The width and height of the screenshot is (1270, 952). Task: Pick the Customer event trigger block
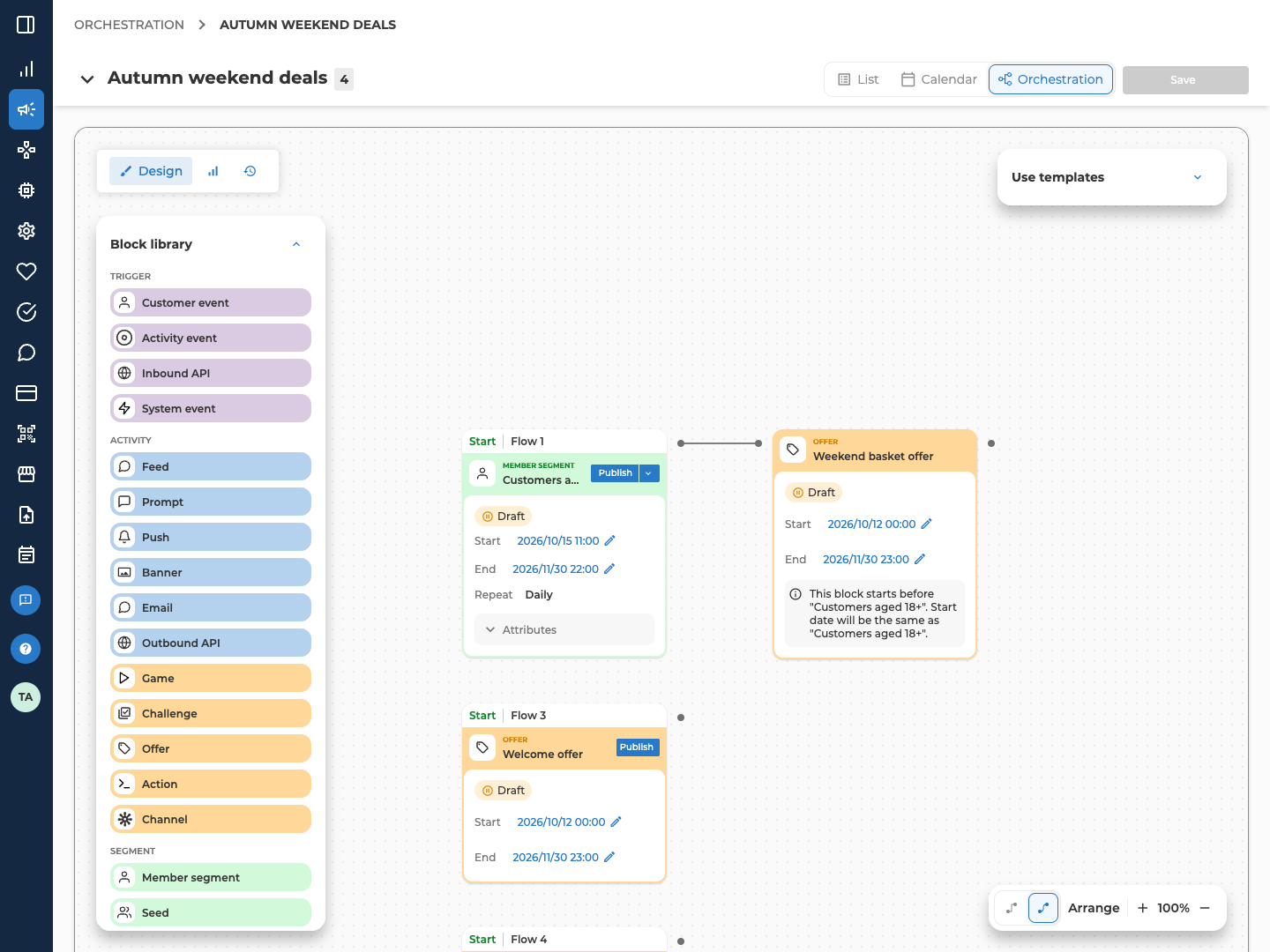pos(211,302)
